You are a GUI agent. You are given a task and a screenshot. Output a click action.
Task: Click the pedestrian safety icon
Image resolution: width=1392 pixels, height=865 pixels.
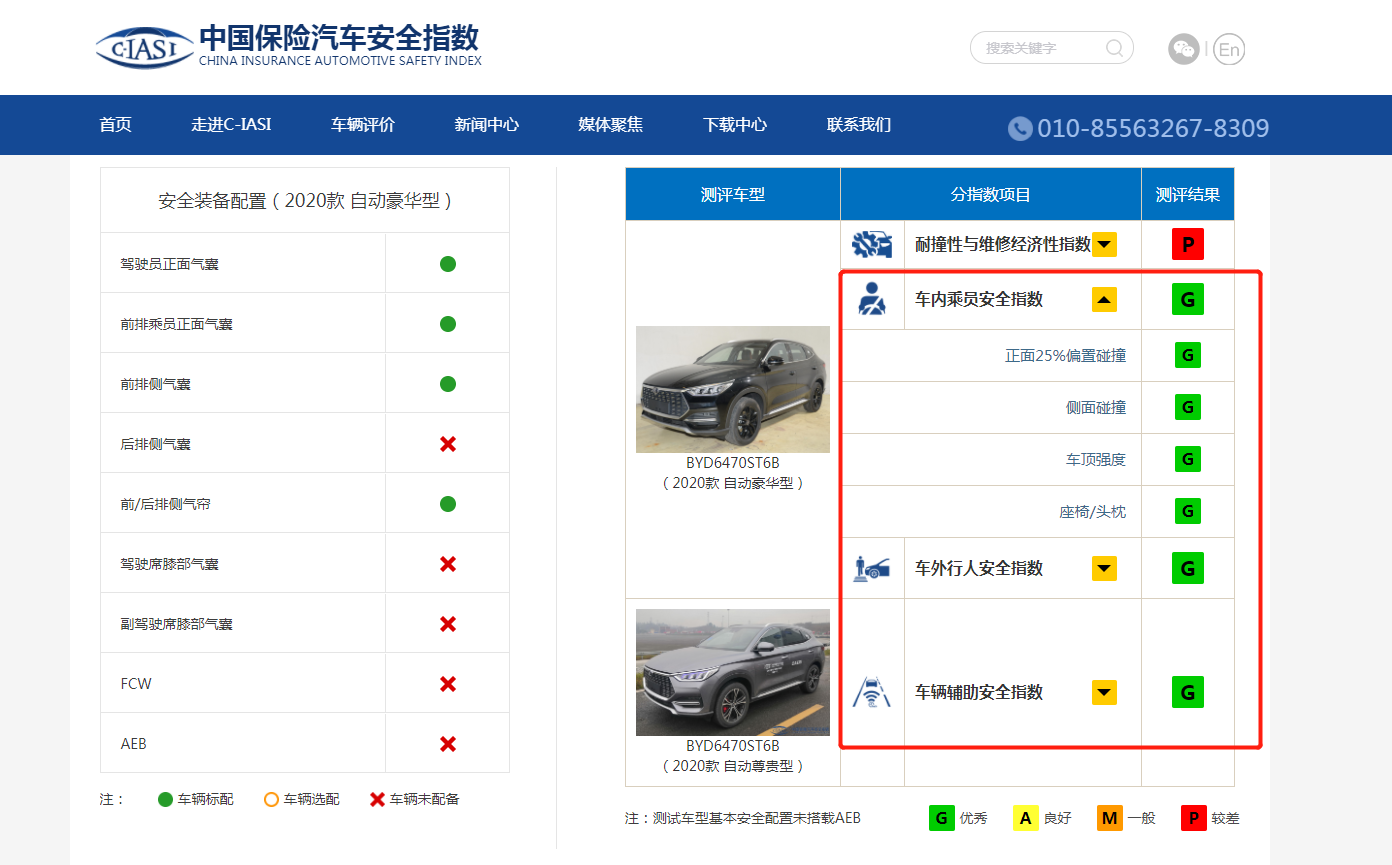(x=872, y=568)
